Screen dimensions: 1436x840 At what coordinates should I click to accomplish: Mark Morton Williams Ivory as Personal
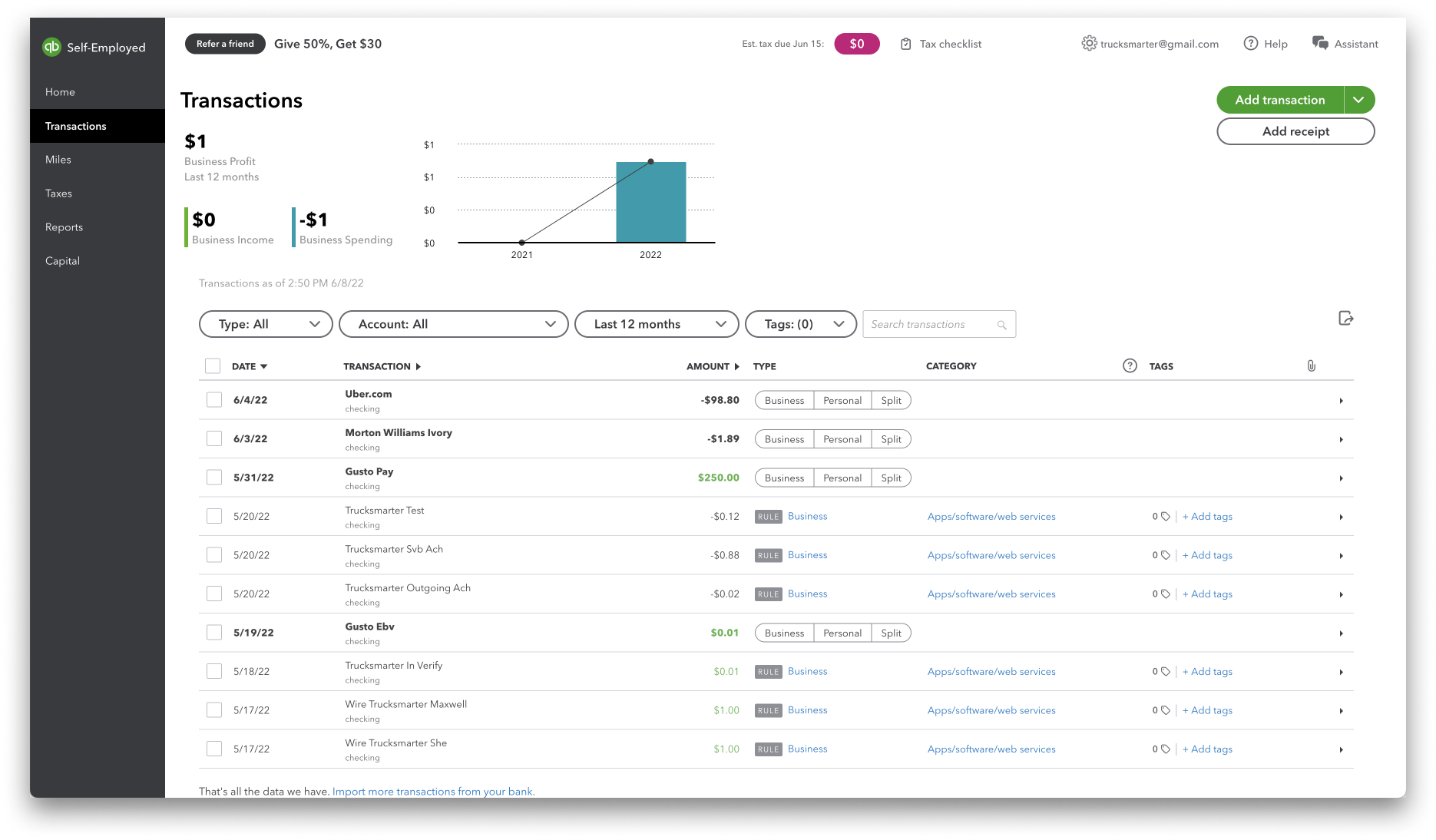pyautogui.click(x=842, y=439)
